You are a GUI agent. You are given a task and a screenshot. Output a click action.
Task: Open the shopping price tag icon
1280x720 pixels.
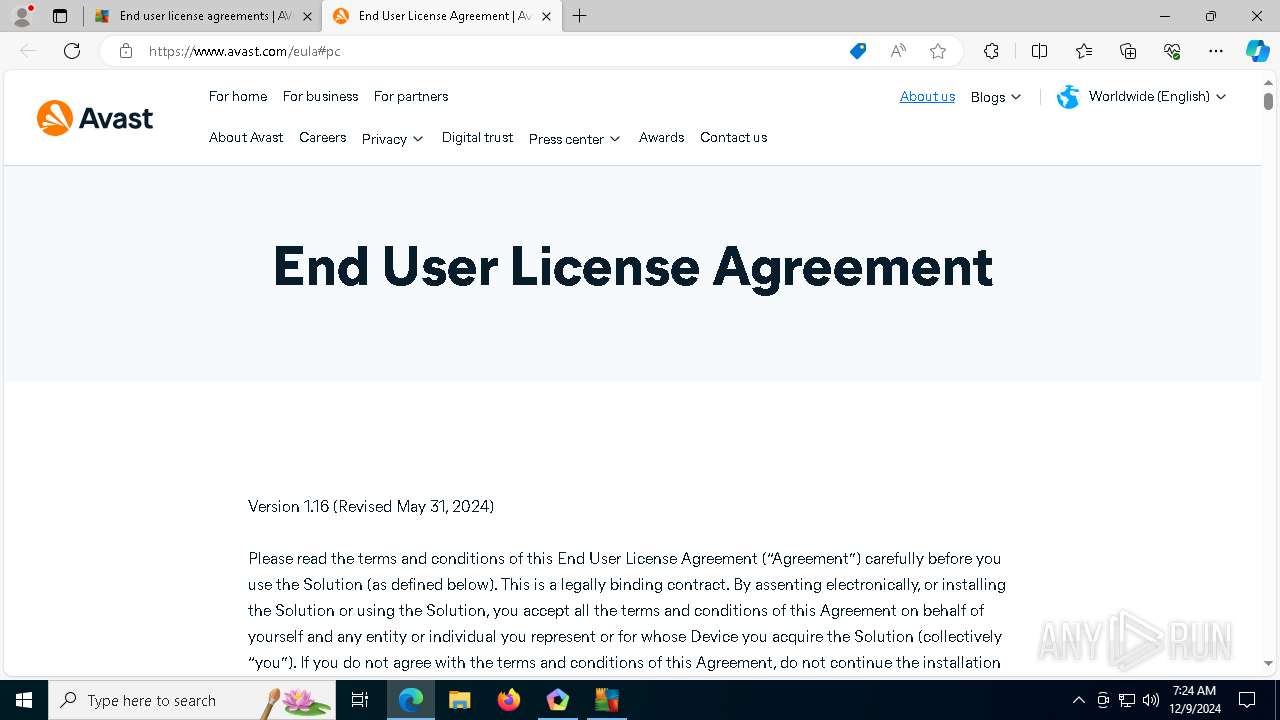(x=858, y=51)
